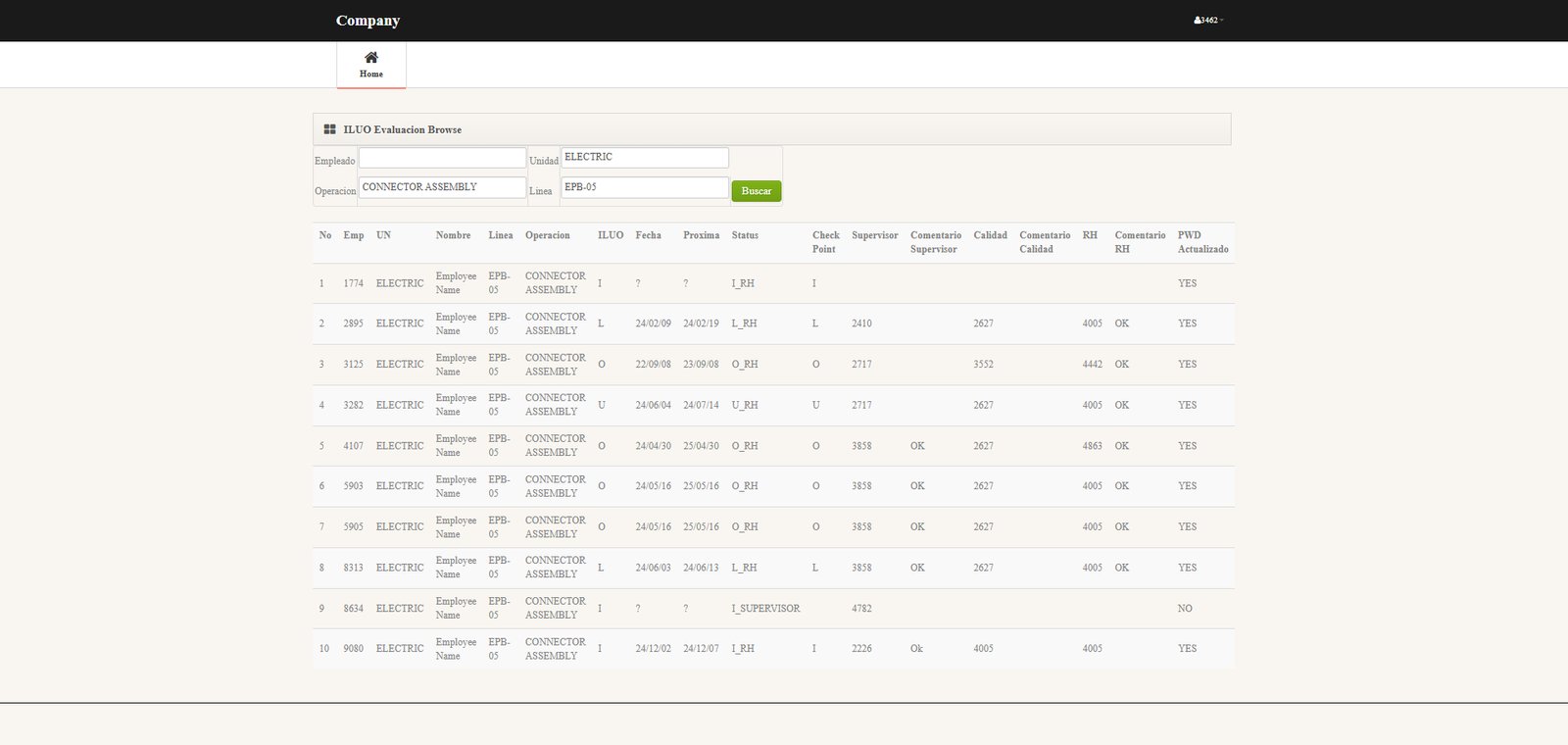Click date 22/09/08 in Fecha column
Screen dimensions: 1568x745
tap(653, 365)
